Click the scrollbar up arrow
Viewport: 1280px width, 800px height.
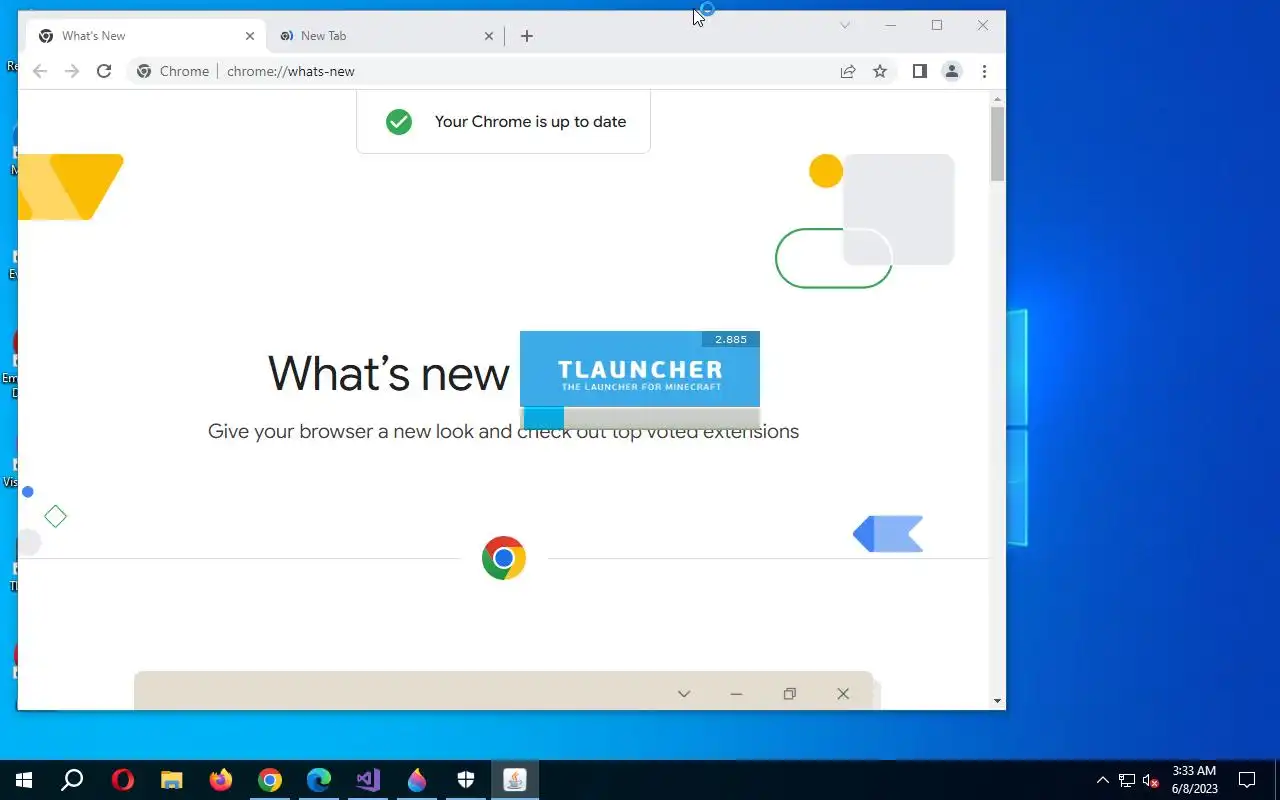[x=997, y=98]
